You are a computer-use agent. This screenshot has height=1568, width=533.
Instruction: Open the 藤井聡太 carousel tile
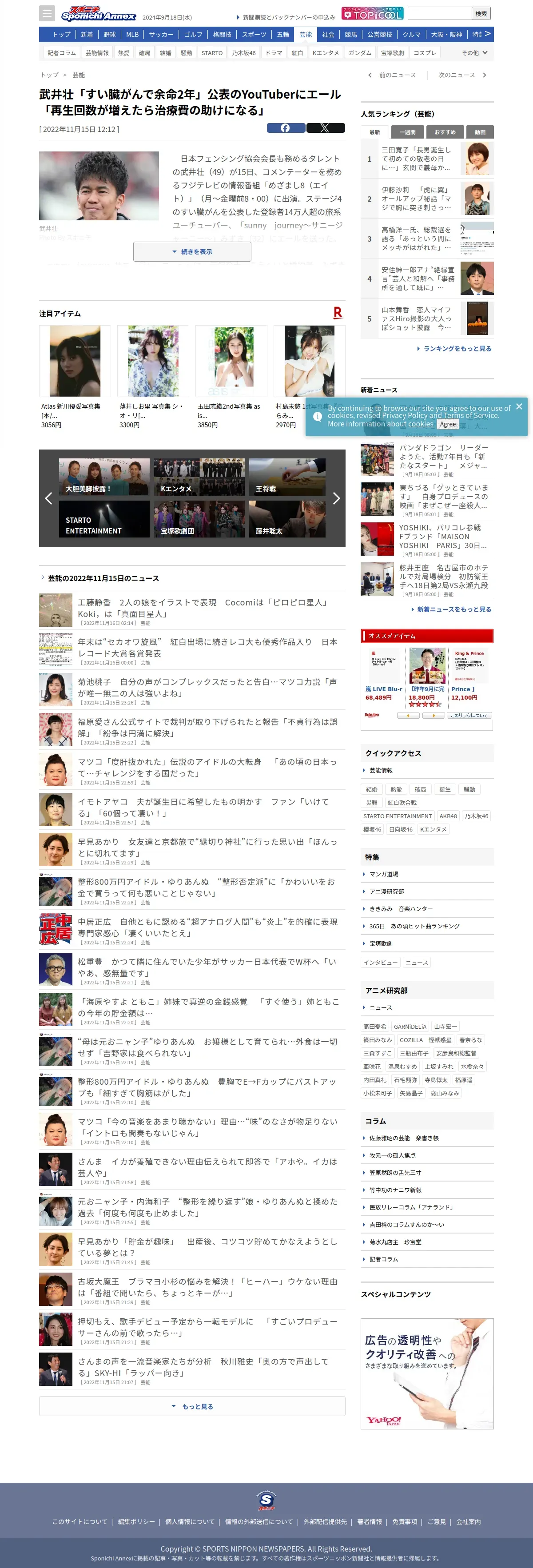[x=287, y=519]
